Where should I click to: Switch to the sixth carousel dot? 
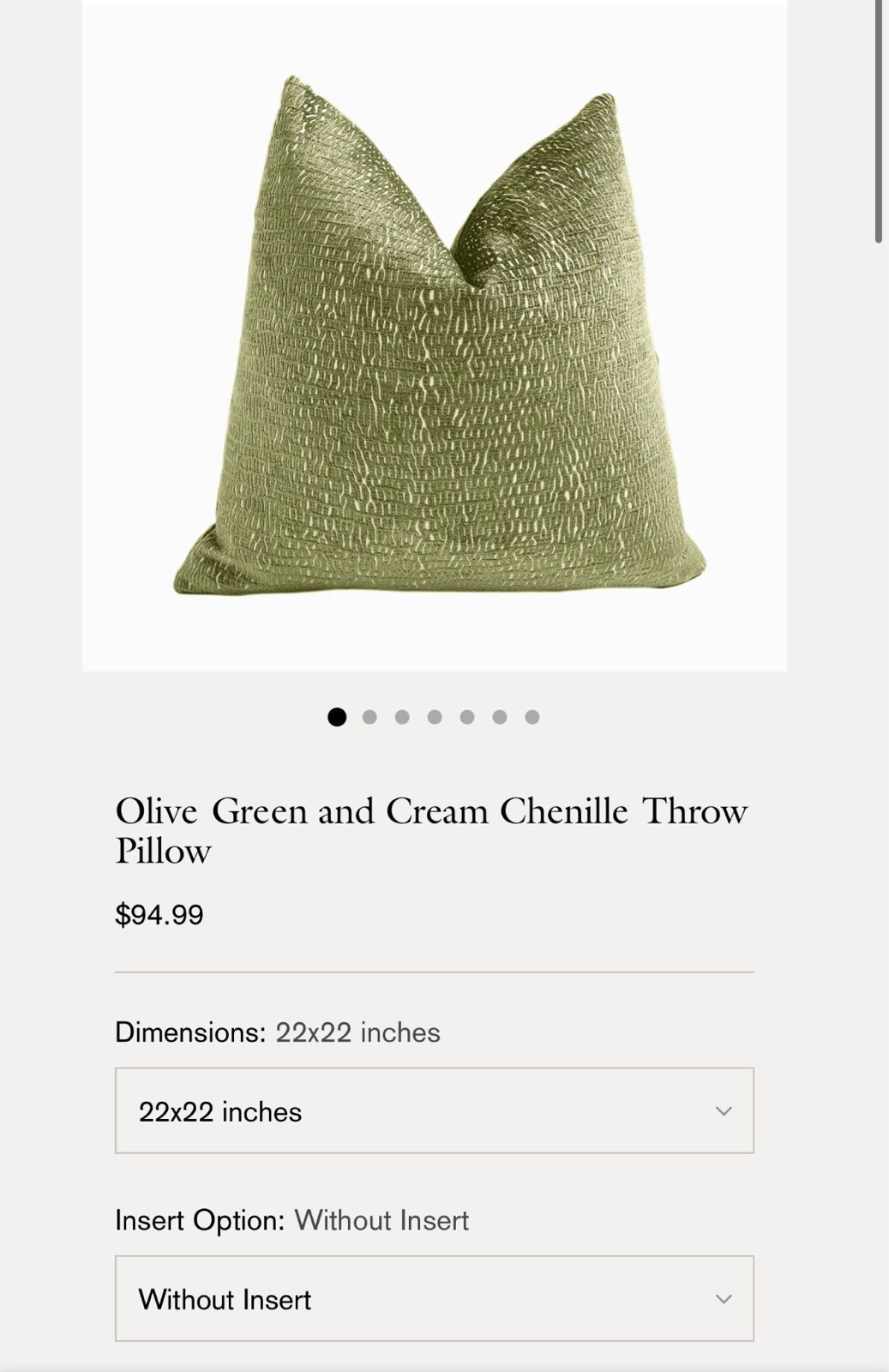500,717
